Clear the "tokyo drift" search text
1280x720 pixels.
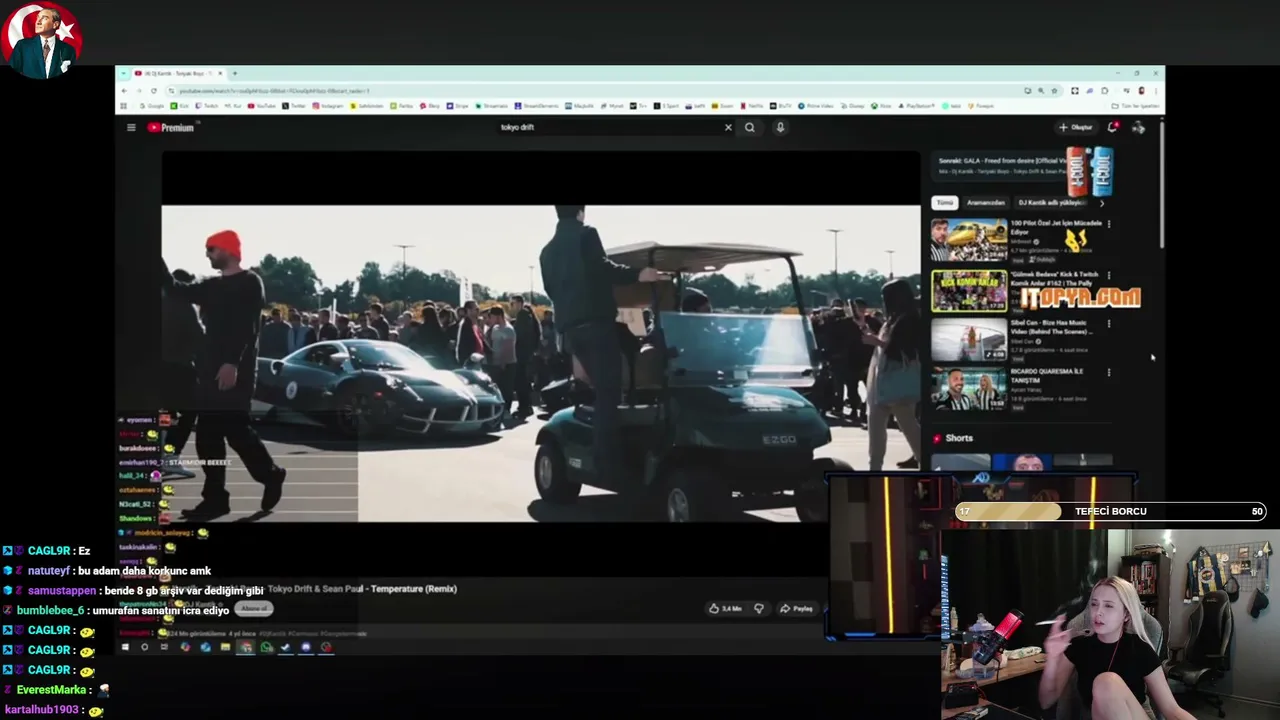pos(728,127)
